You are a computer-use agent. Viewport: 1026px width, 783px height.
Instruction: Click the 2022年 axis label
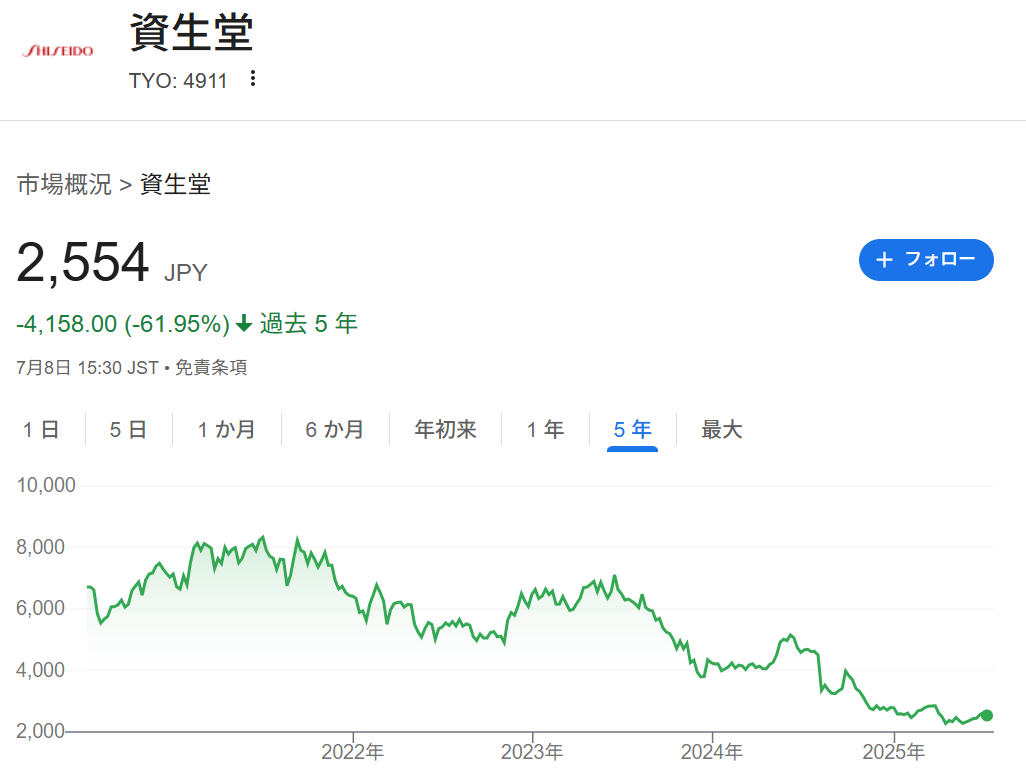(353, 752)
